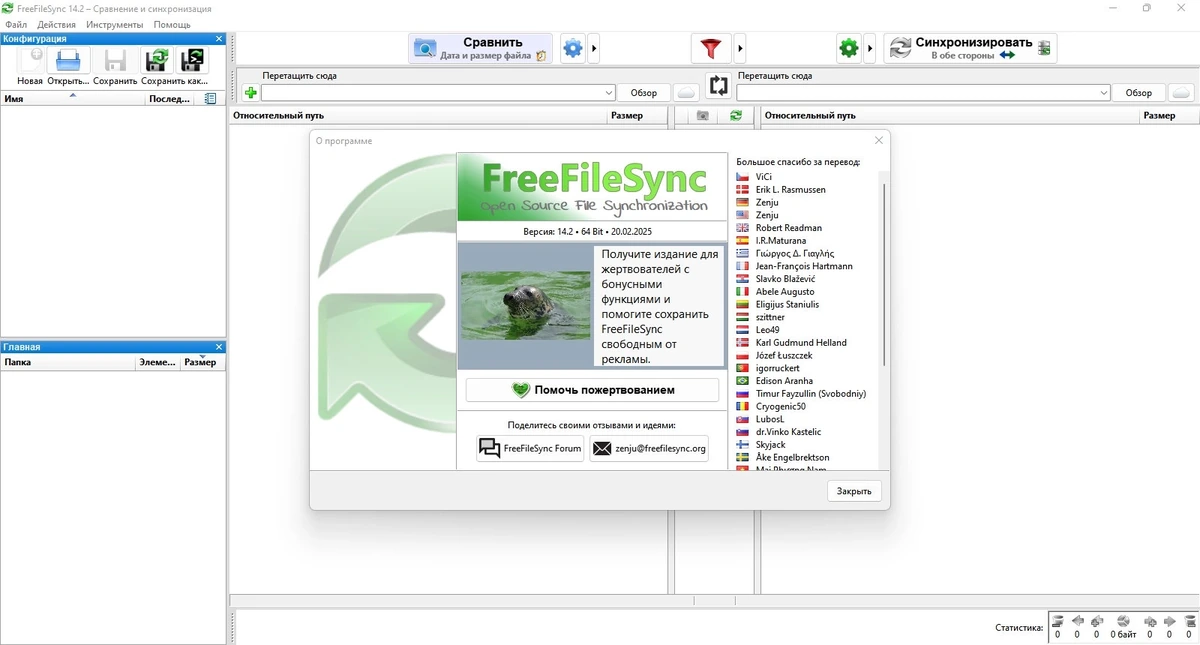Click right Относительный путь column header
Viewport: 1200px width, 645px height.
(950, 116)
